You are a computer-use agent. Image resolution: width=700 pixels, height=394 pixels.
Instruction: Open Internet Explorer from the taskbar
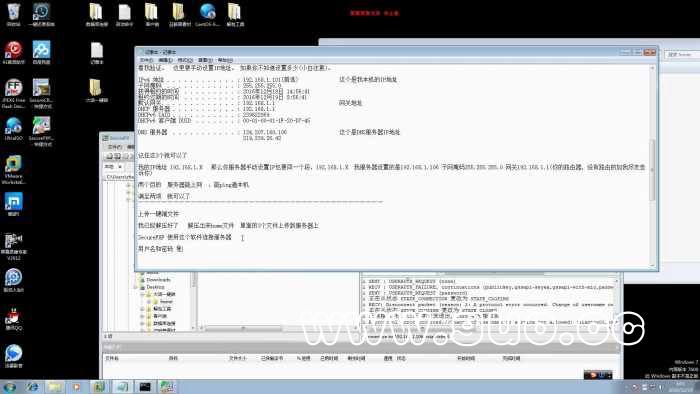point(32,387)
